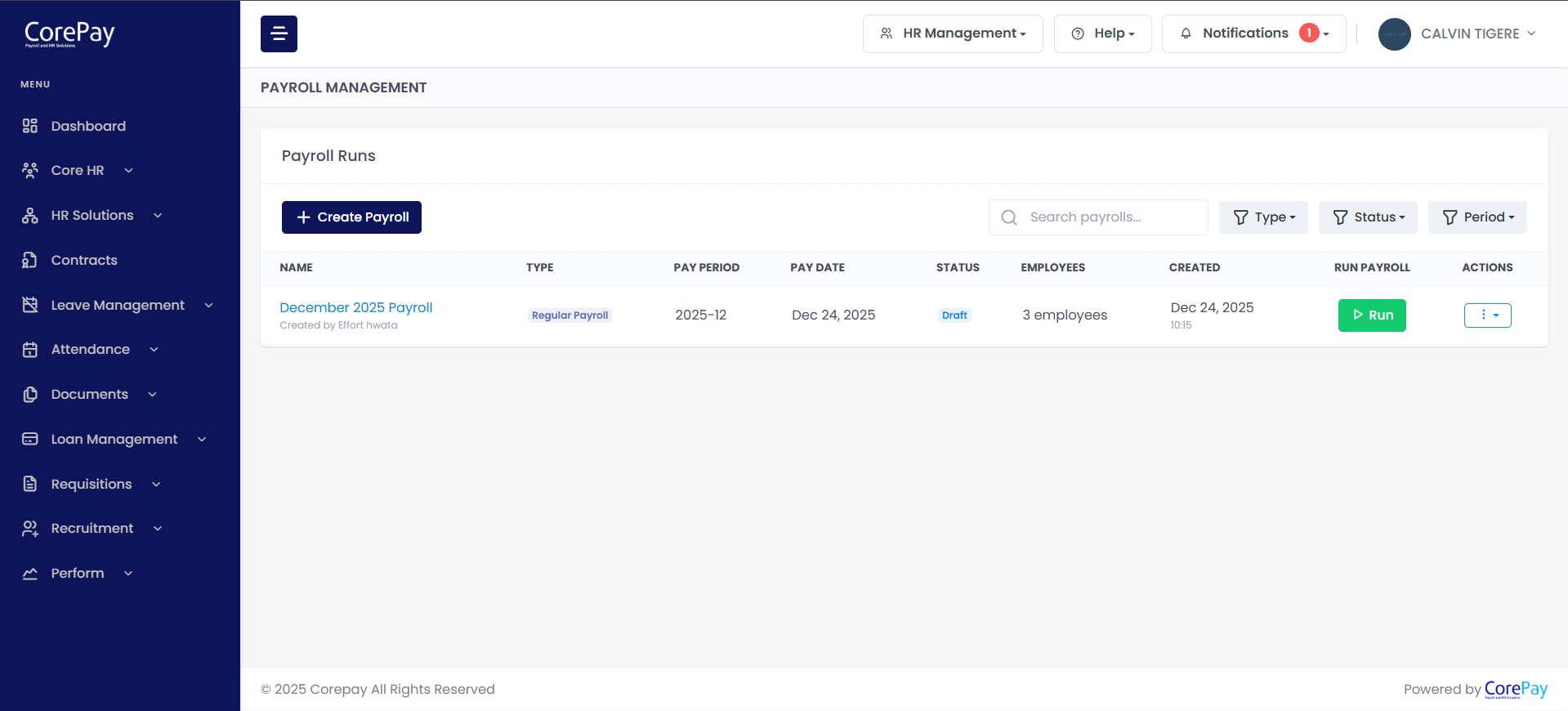1568x711 pixels.
Task: Click the Period filter funnel icon
Action: [x=1450, y=217]
